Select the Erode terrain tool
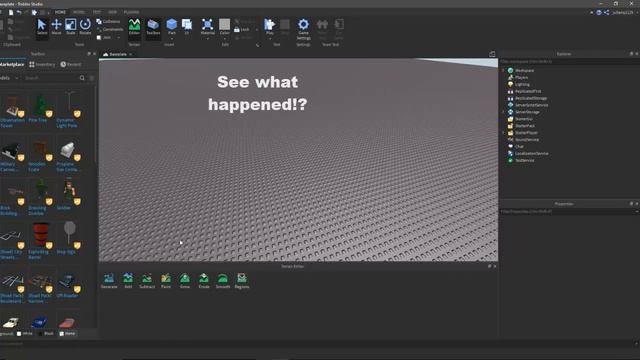Screen dimensions: 640x360 (x=204, y=281)
